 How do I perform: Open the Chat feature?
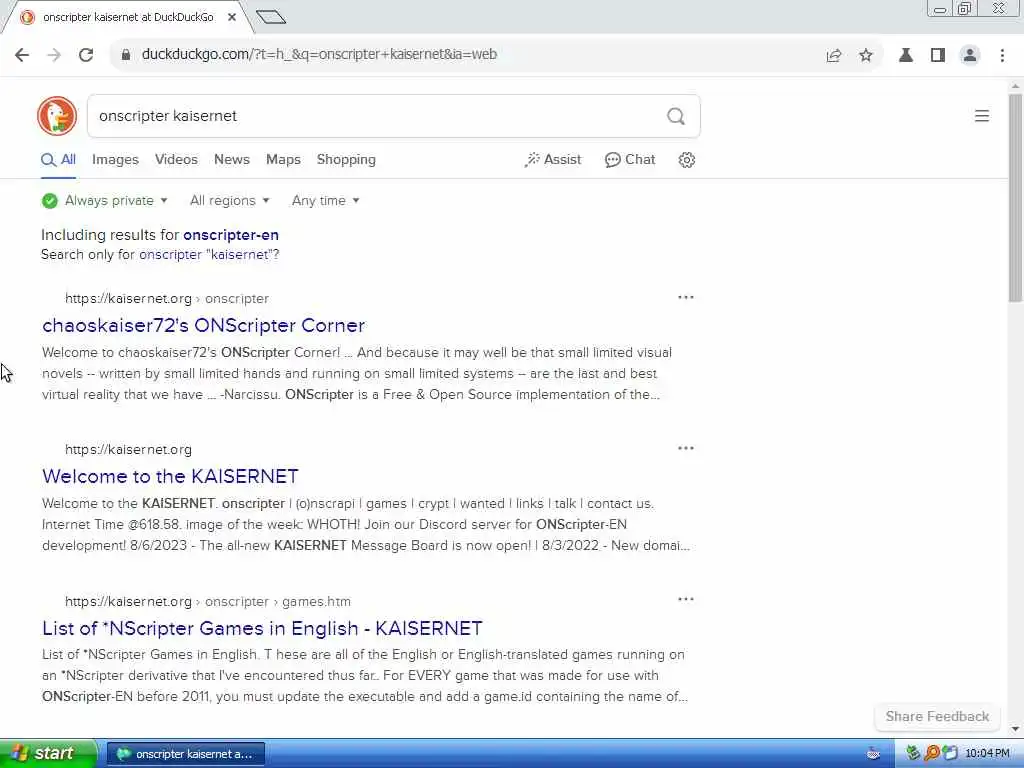pyautogui.click(x=630, y=160)
